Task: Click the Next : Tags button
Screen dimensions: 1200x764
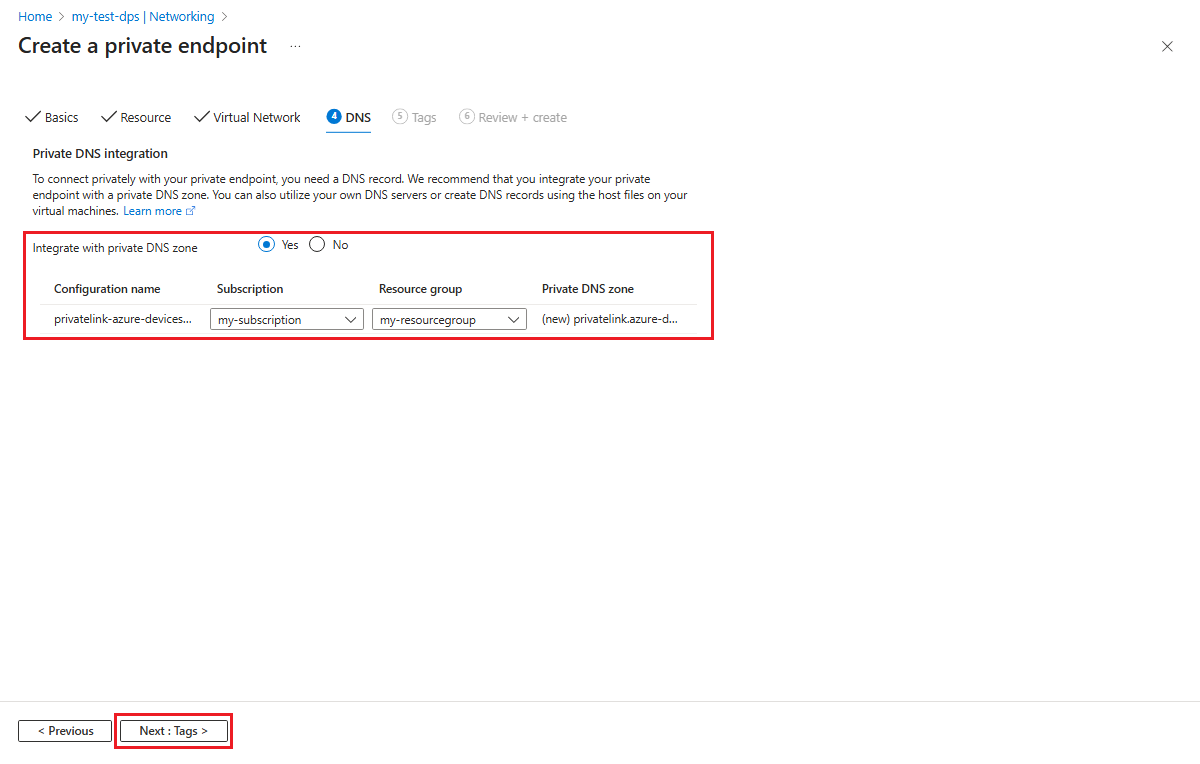Action: [x=173, y=730]
